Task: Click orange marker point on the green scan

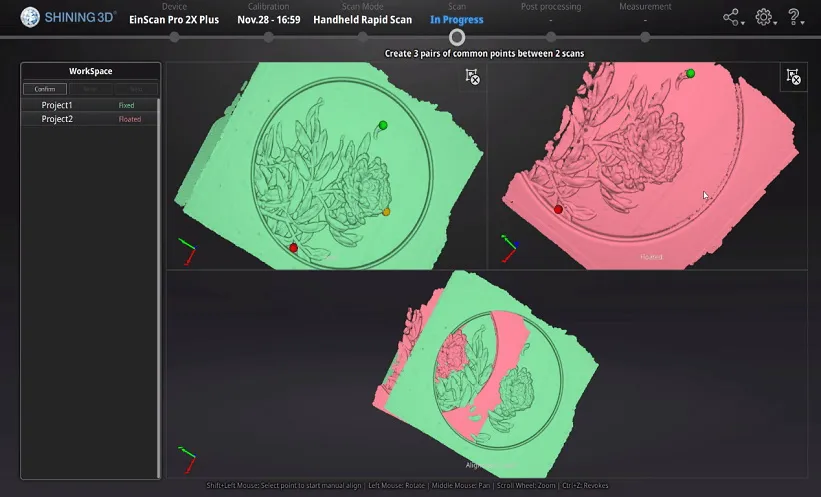Action: point(386,212)
